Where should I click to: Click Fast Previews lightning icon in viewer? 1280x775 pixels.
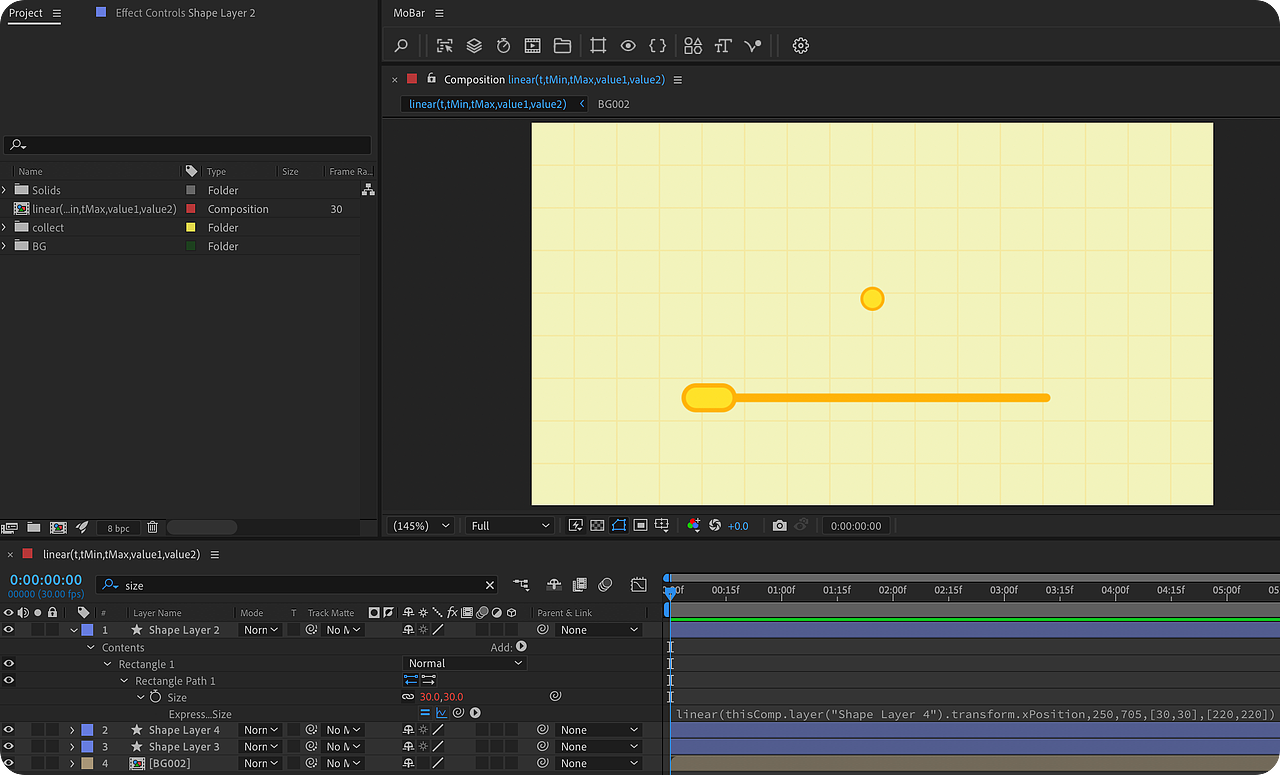(576, 525)
